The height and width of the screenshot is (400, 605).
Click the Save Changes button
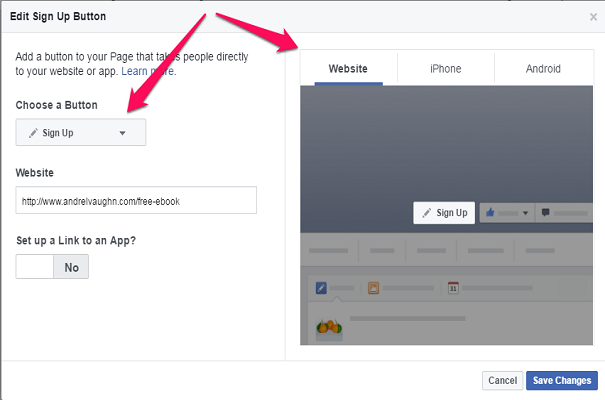561,380
